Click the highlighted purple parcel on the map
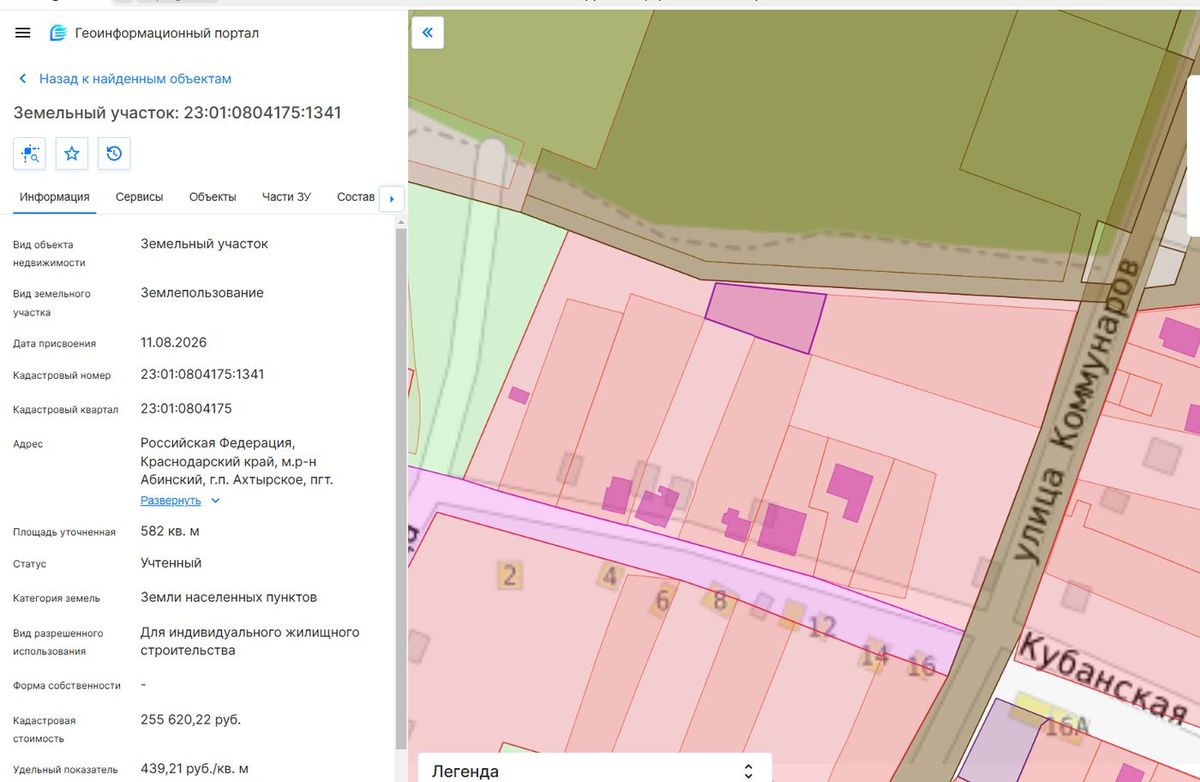 pyautogui.click(x=767, y=316)
